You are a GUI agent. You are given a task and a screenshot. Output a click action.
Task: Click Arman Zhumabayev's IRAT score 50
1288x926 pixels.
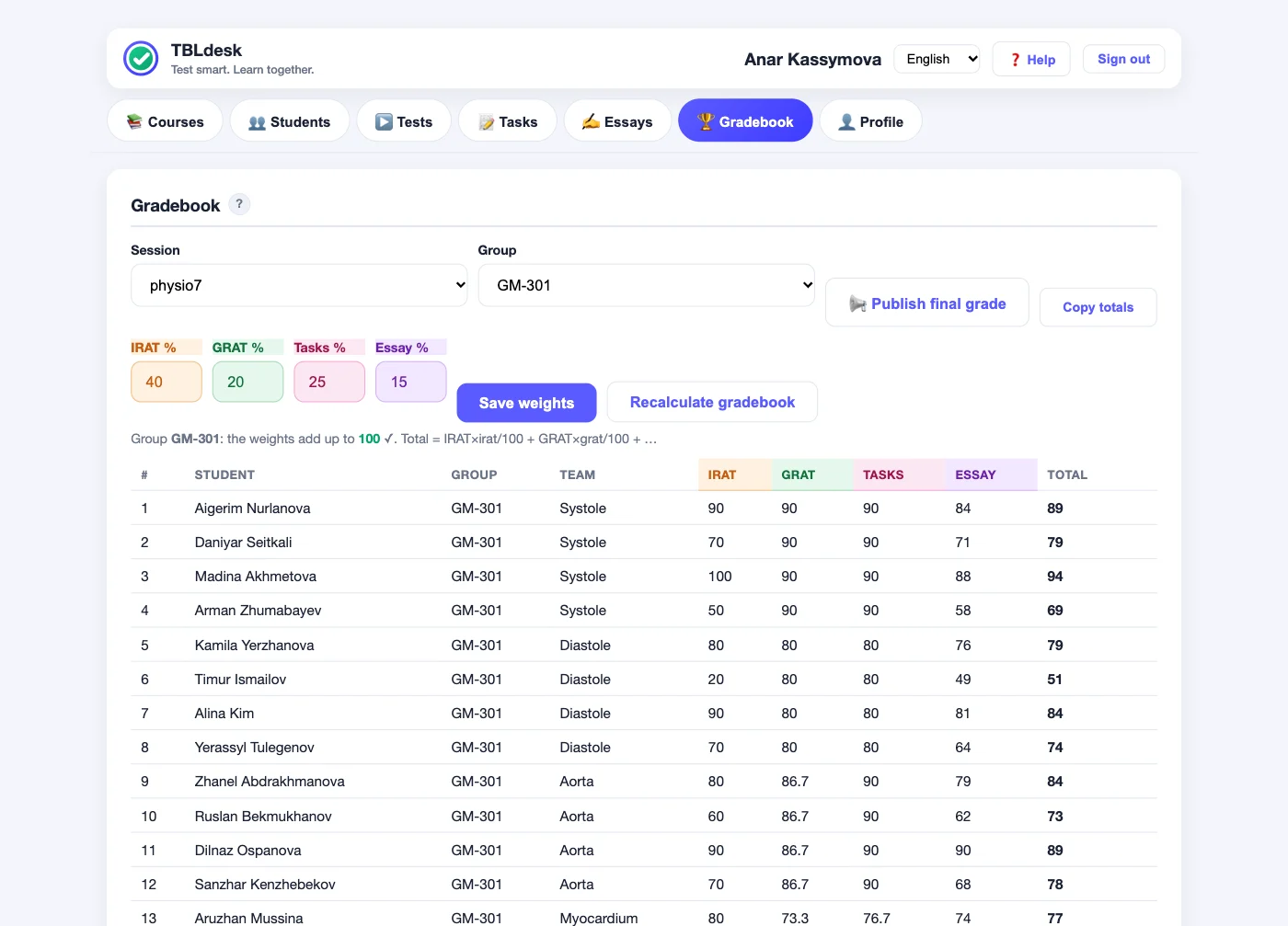point(716,611)
